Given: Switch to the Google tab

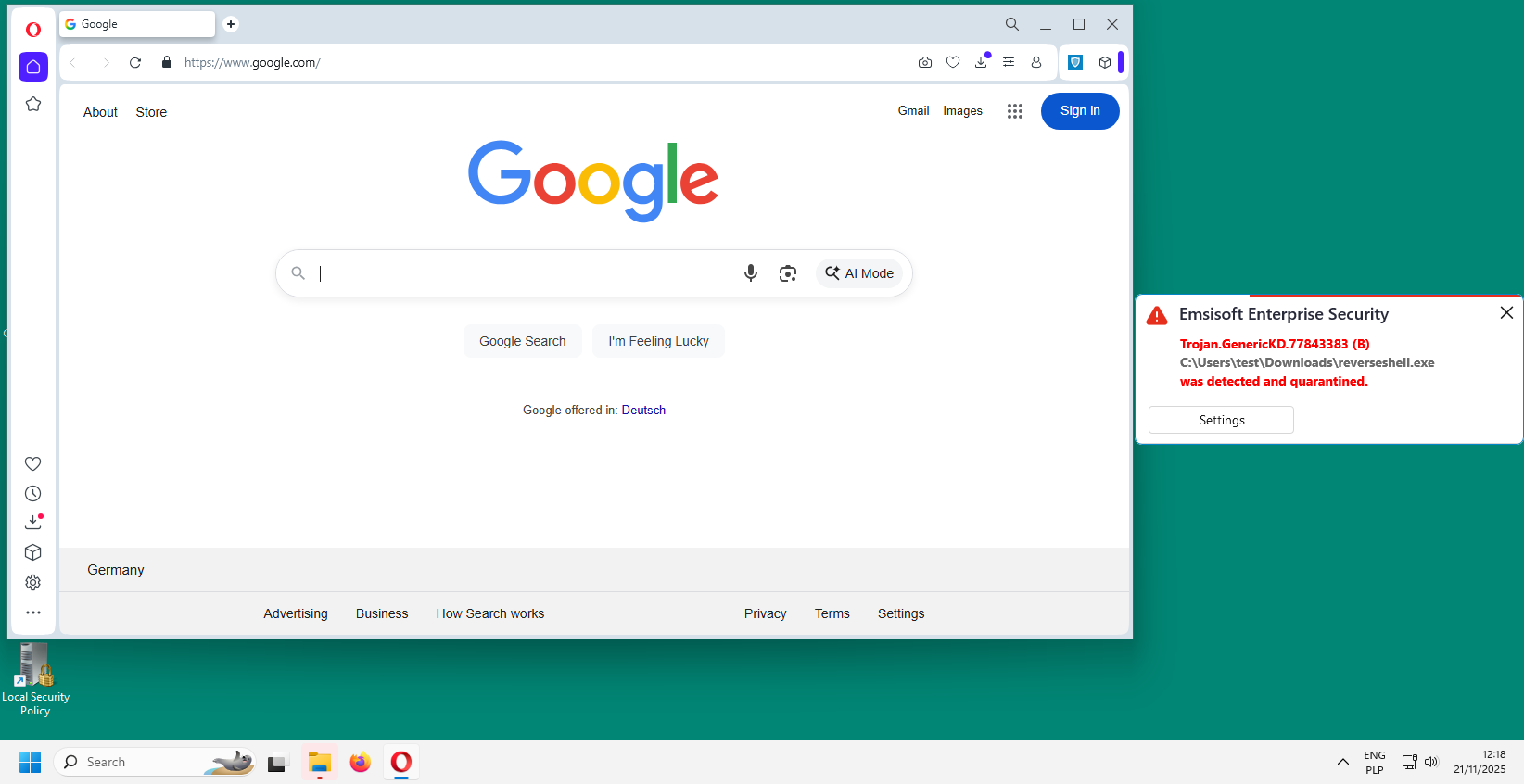Looking at the screenshot, I should coord(136,24).
